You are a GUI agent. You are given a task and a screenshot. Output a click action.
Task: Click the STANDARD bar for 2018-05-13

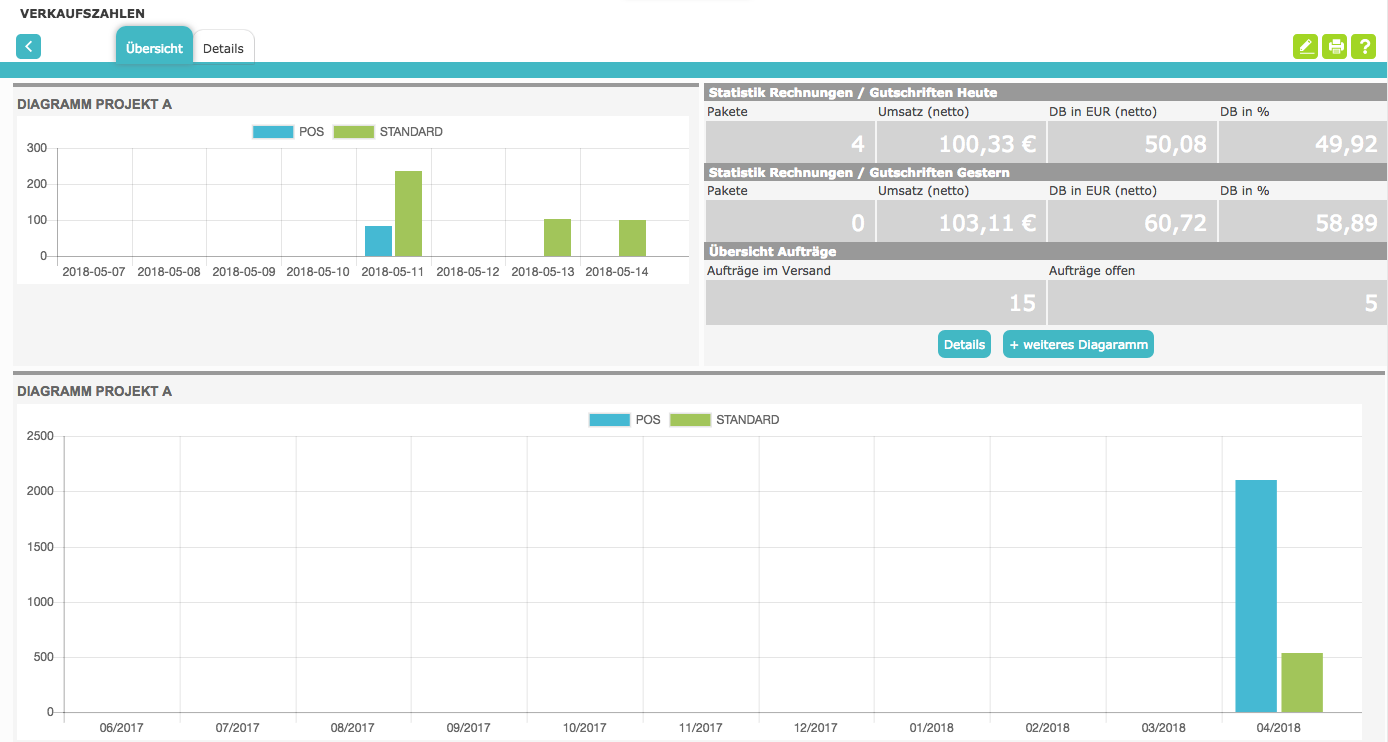[x=557, y=238]
